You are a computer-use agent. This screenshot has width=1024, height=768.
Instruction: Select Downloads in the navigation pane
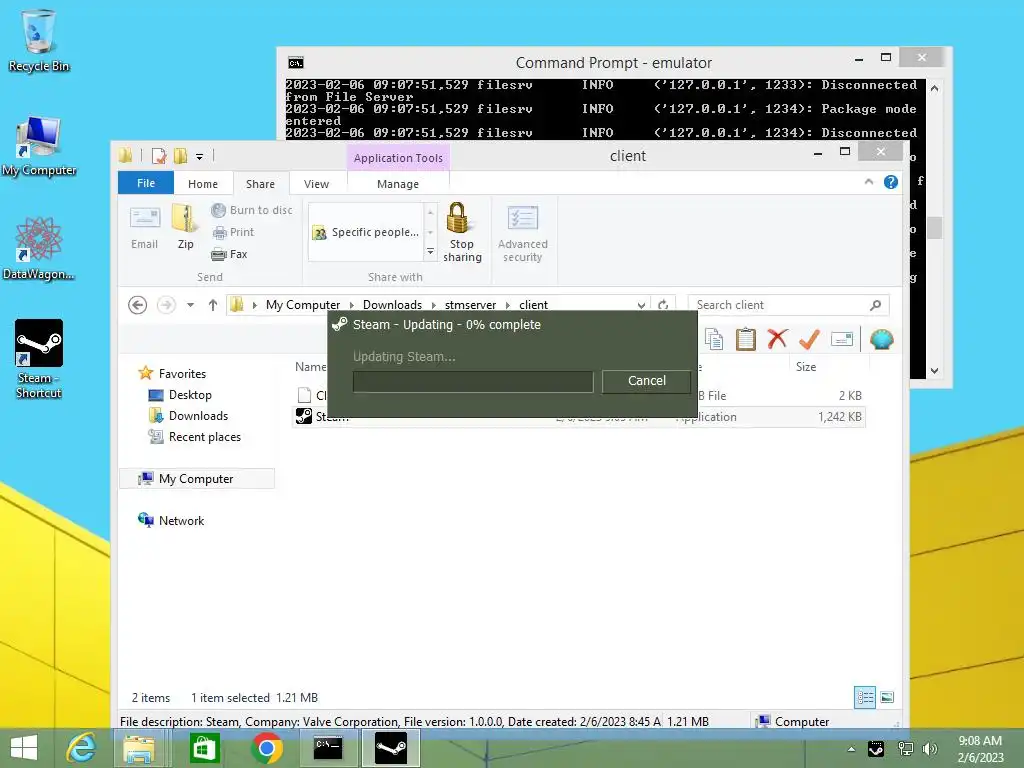[x=189, y=416]
